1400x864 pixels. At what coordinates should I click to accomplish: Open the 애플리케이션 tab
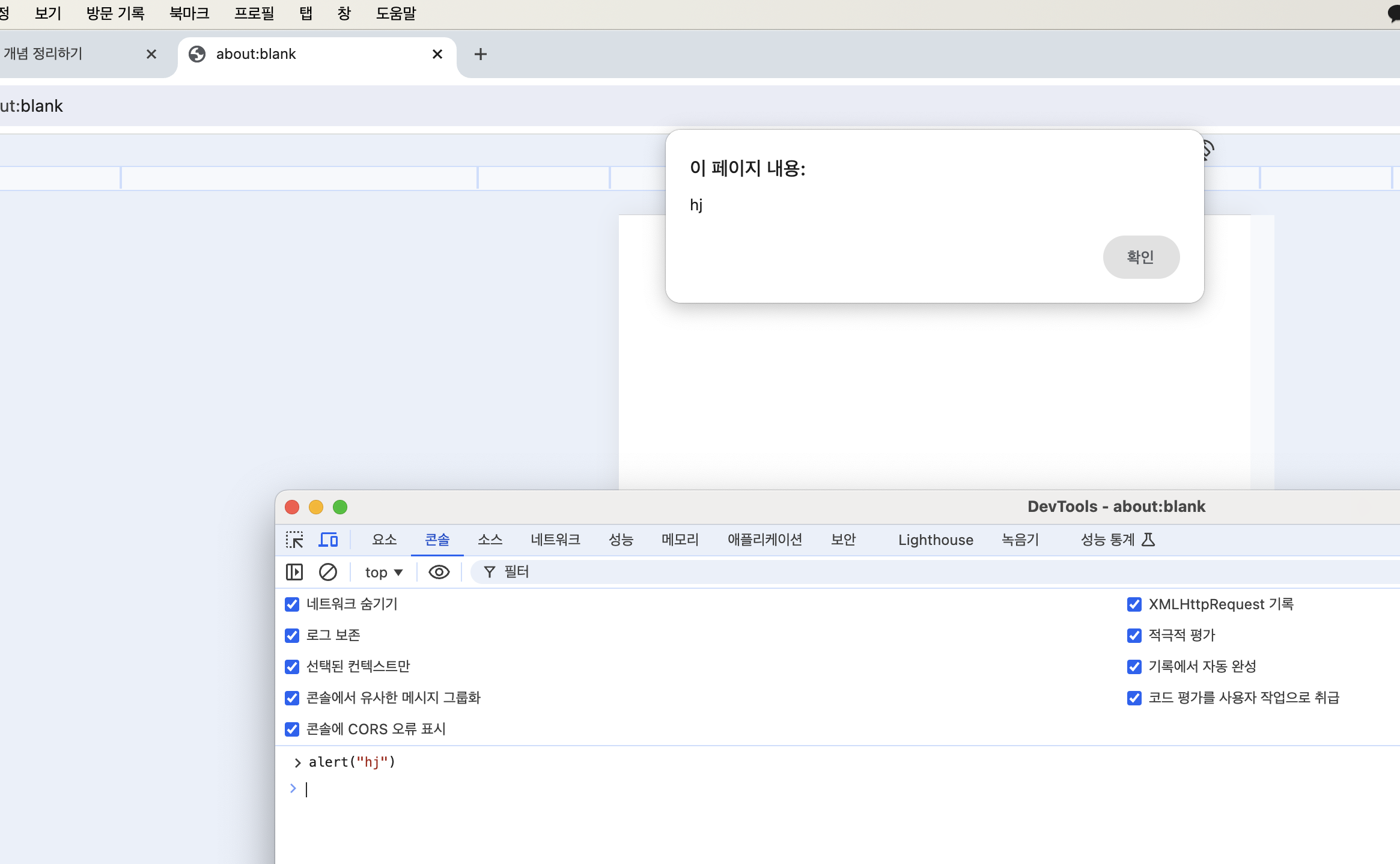765,540
